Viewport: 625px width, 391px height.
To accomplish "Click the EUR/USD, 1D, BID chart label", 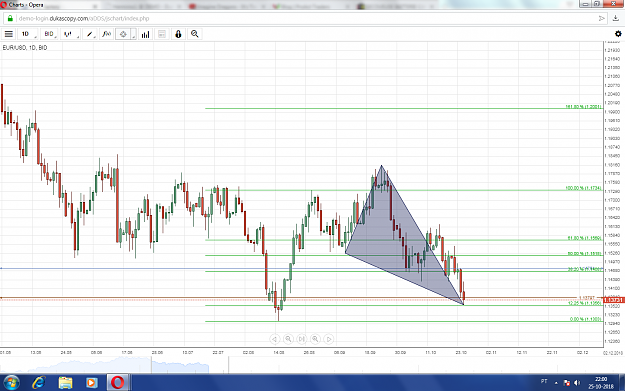I will click(25, 47).
